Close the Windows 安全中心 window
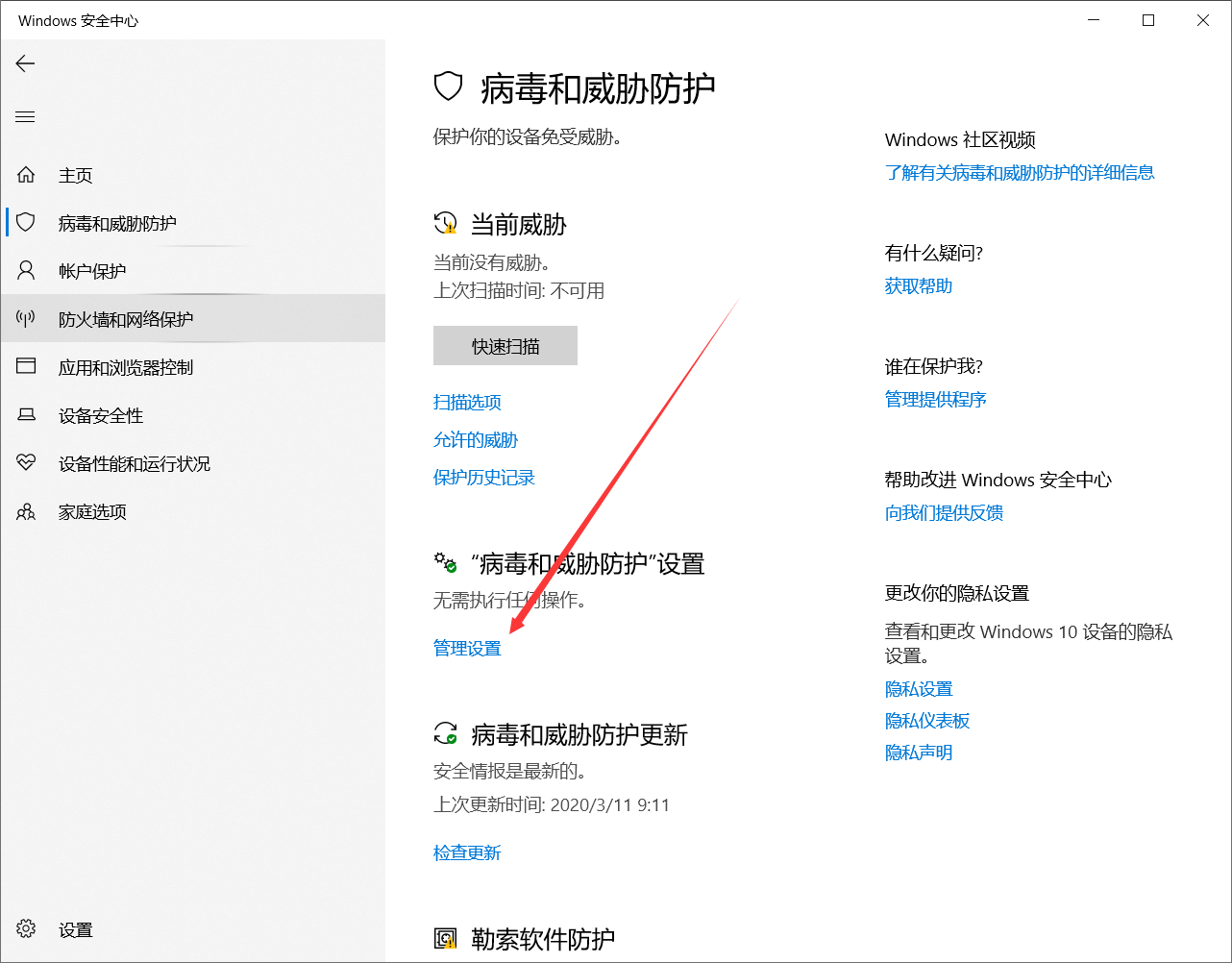1232x963 pixels. pos(1203,20)
